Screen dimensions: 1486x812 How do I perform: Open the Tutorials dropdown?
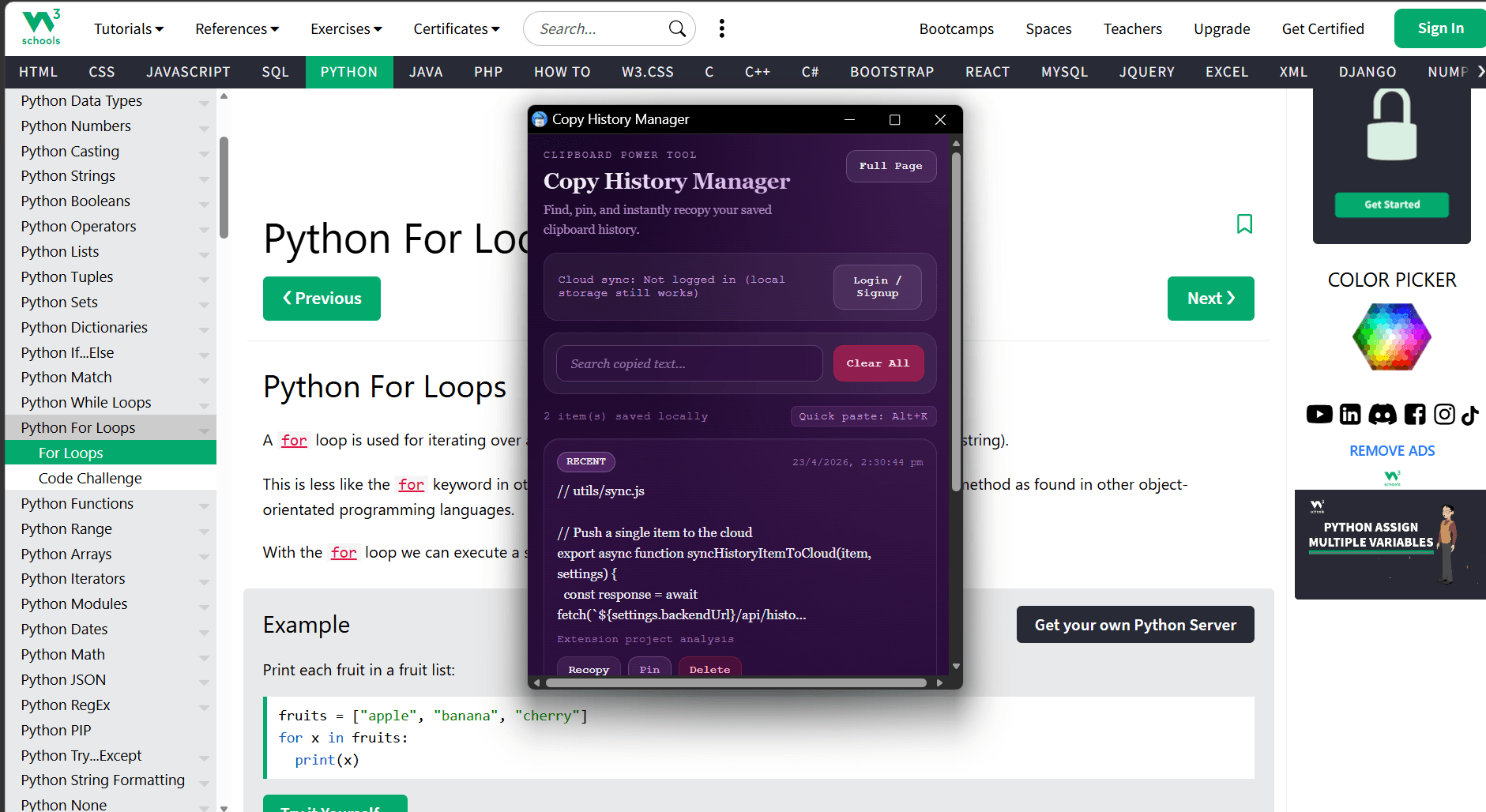tap(129, 28)
